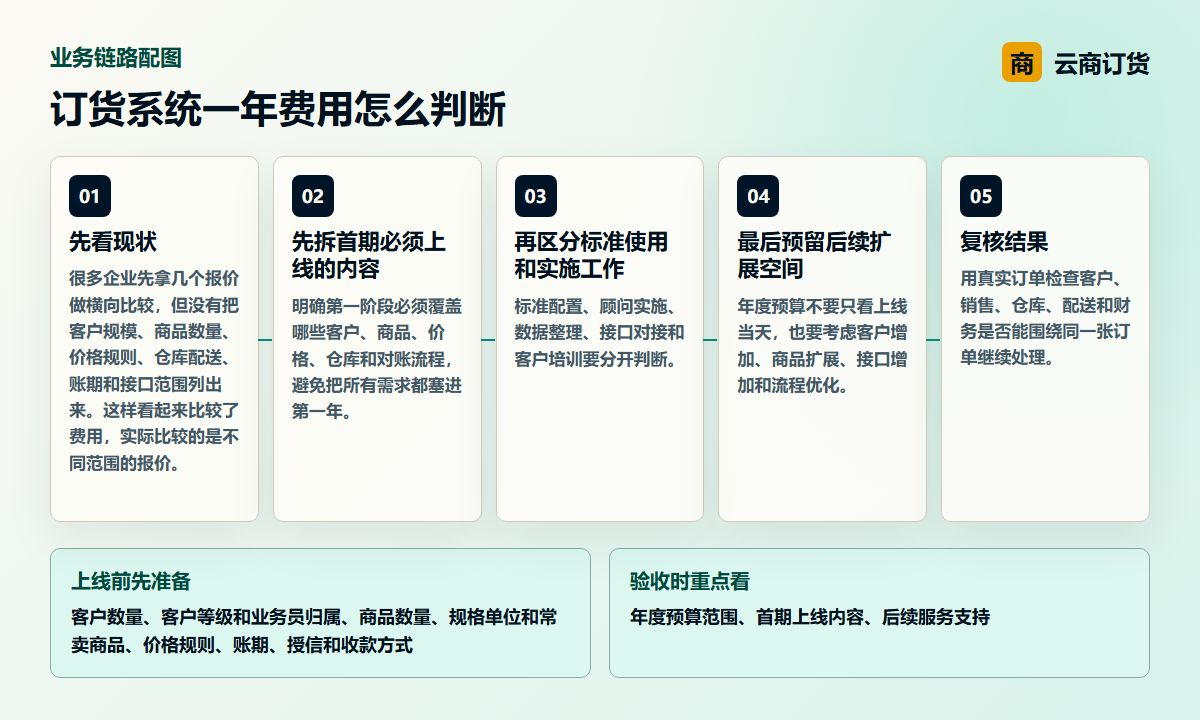Click the 02 step number badge
The width and height of the screenshot is (1200, 720).
click(x=313, y=196)
